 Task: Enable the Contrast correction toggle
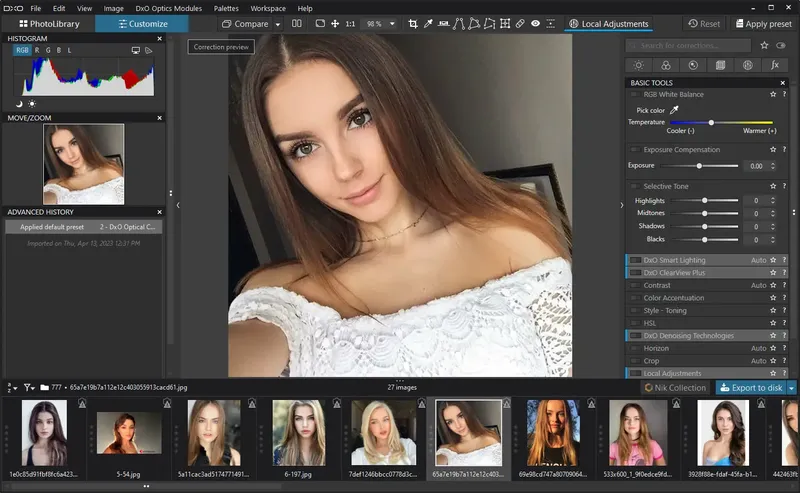click(x=635, y=285)
